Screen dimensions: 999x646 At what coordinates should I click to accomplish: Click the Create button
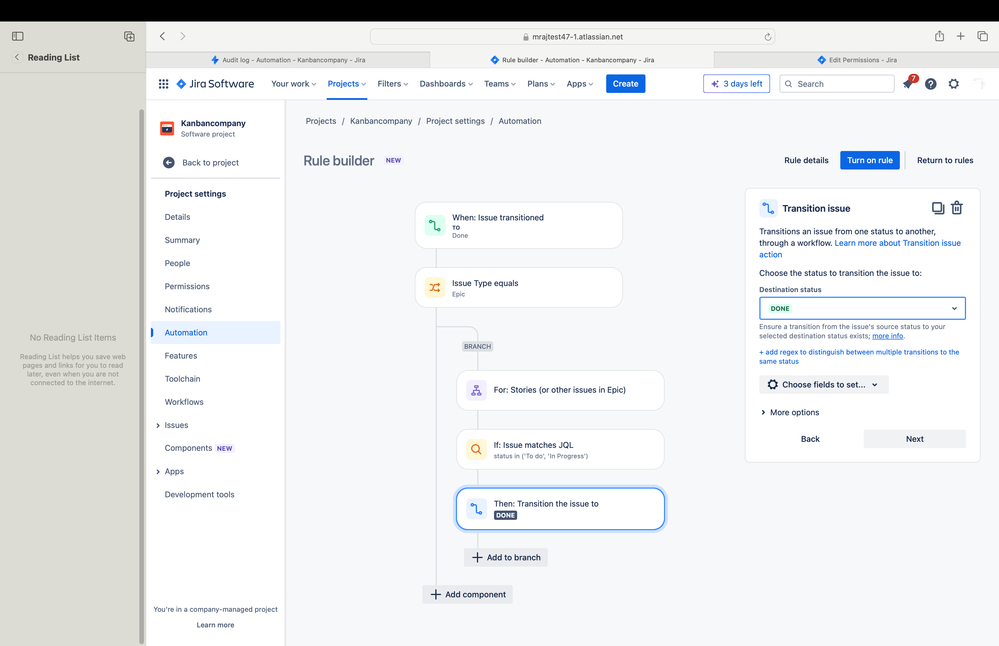click(626, 83)
